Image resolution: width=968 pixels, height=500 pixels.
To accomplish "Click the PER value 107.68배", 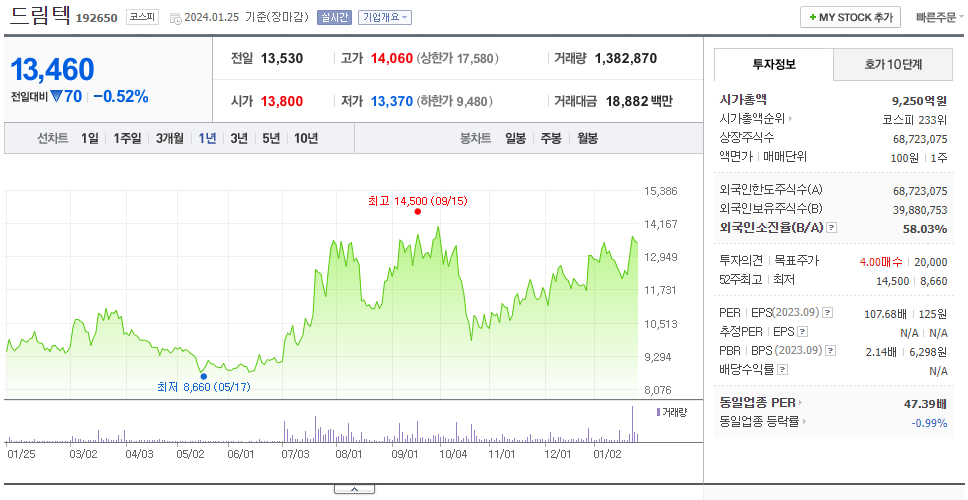I will pos(885,314).
